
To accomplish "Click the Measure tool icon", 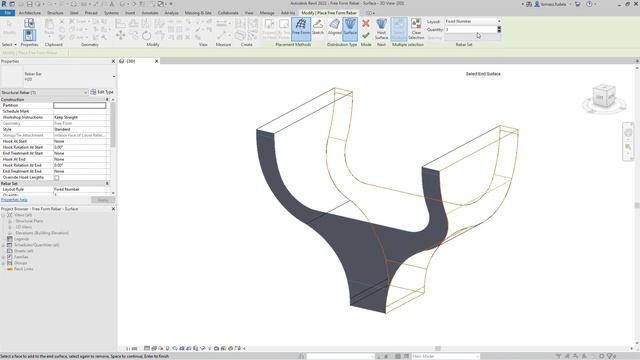I will click(222, 36).
